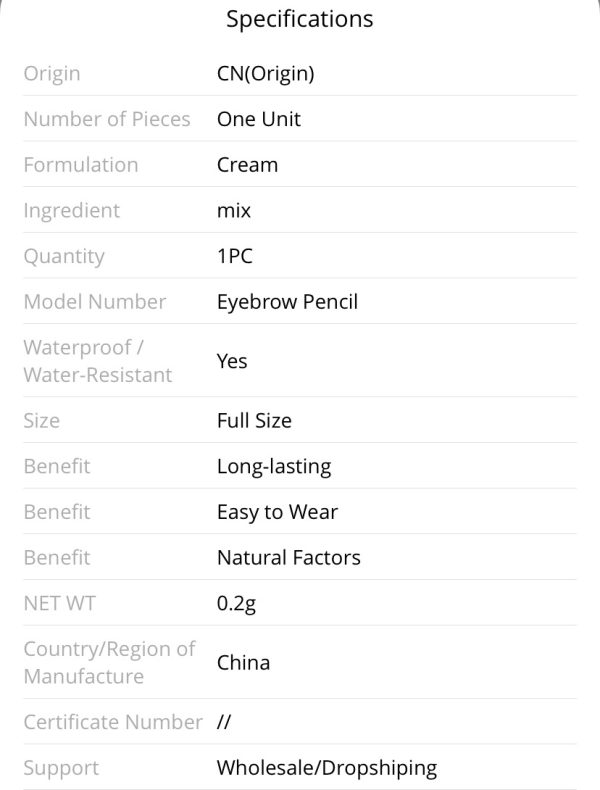Select the Natural Factors benefit
Viewport: 600px width, 790px height.
click(289, 558)
